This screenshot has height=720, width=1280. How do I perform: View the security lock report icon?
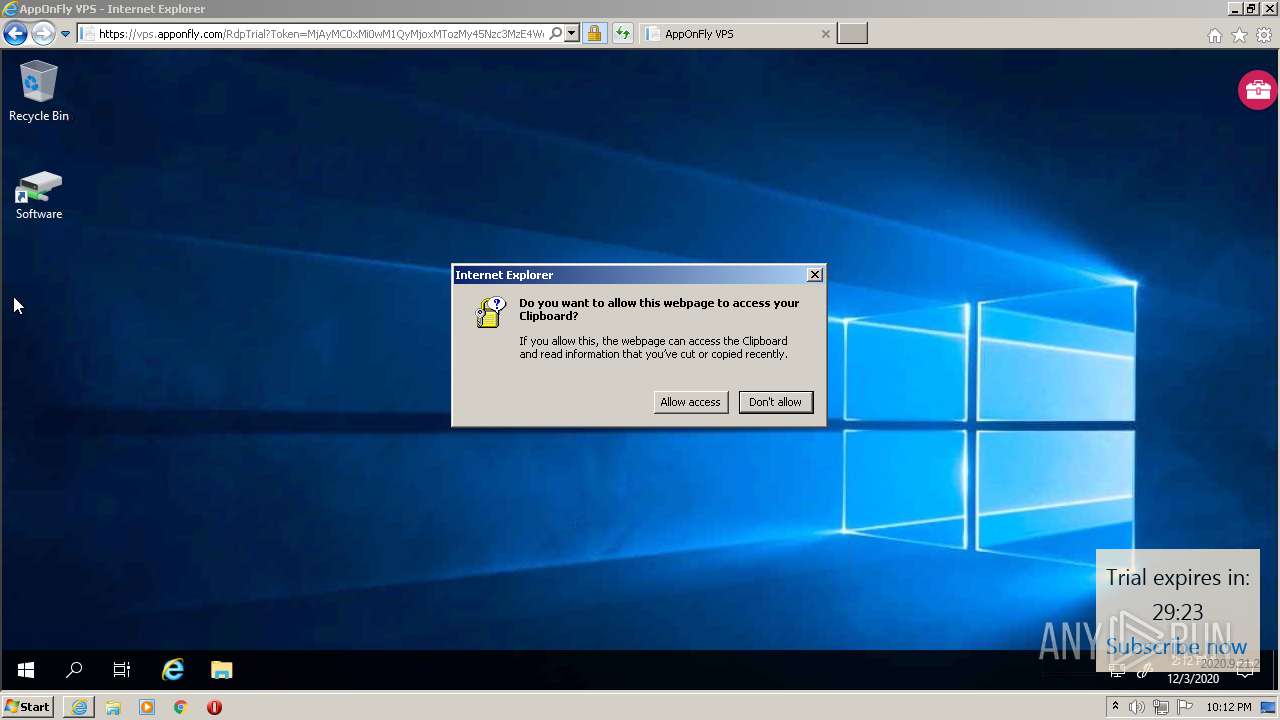(x=594, y=34)
